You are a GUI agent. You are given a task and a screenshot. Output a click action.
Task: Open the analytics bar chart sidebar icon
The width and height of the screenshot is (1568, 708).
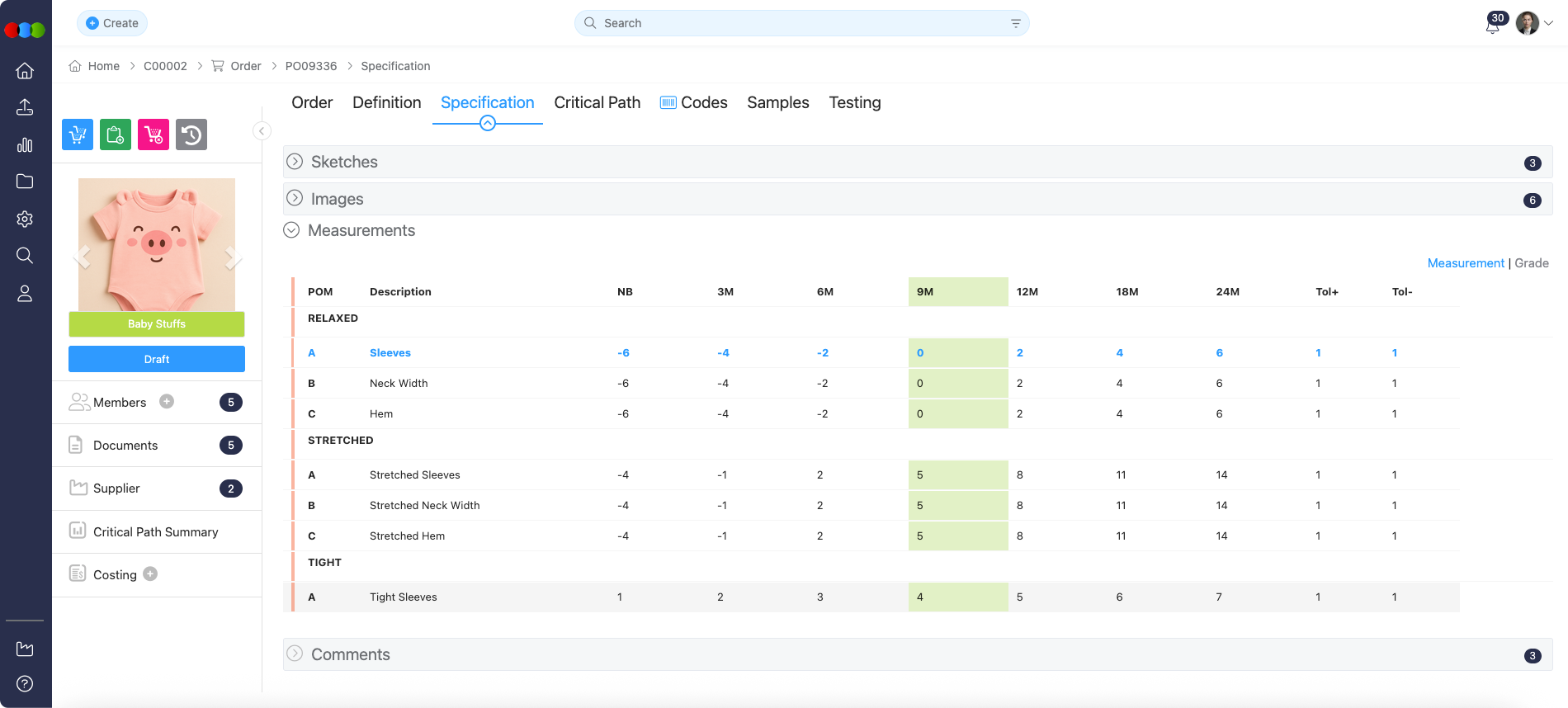click(x=25, y=145)
